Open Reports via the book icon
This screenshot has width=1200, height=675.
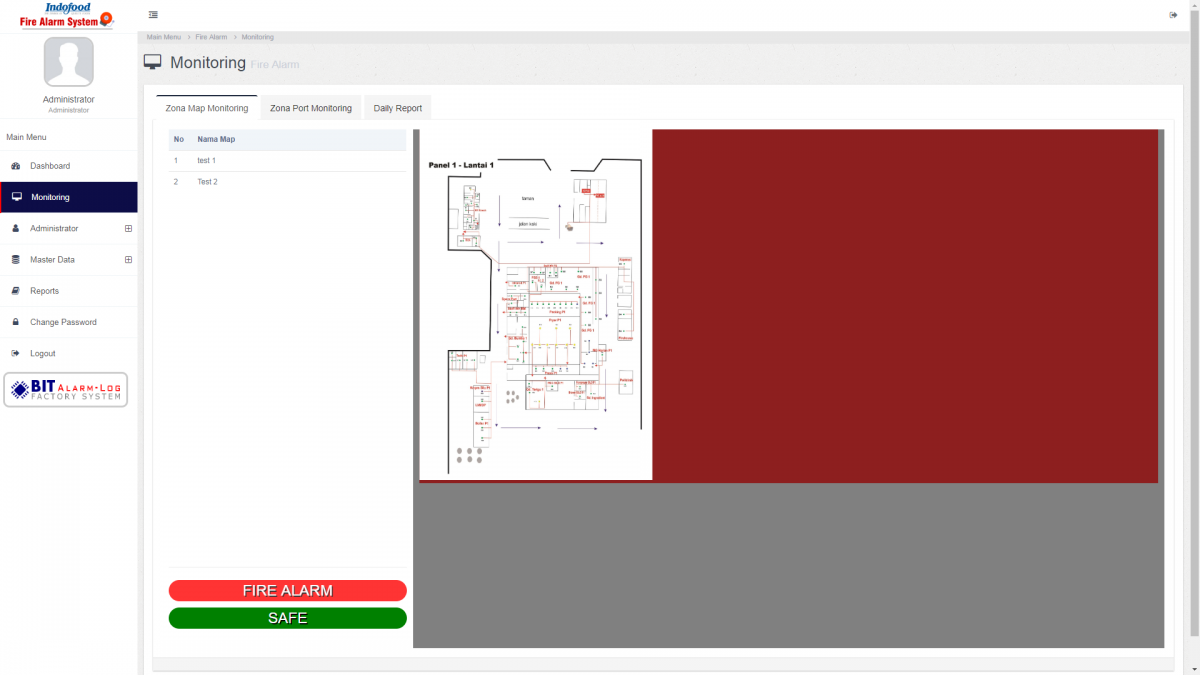(x=16, y=290)
